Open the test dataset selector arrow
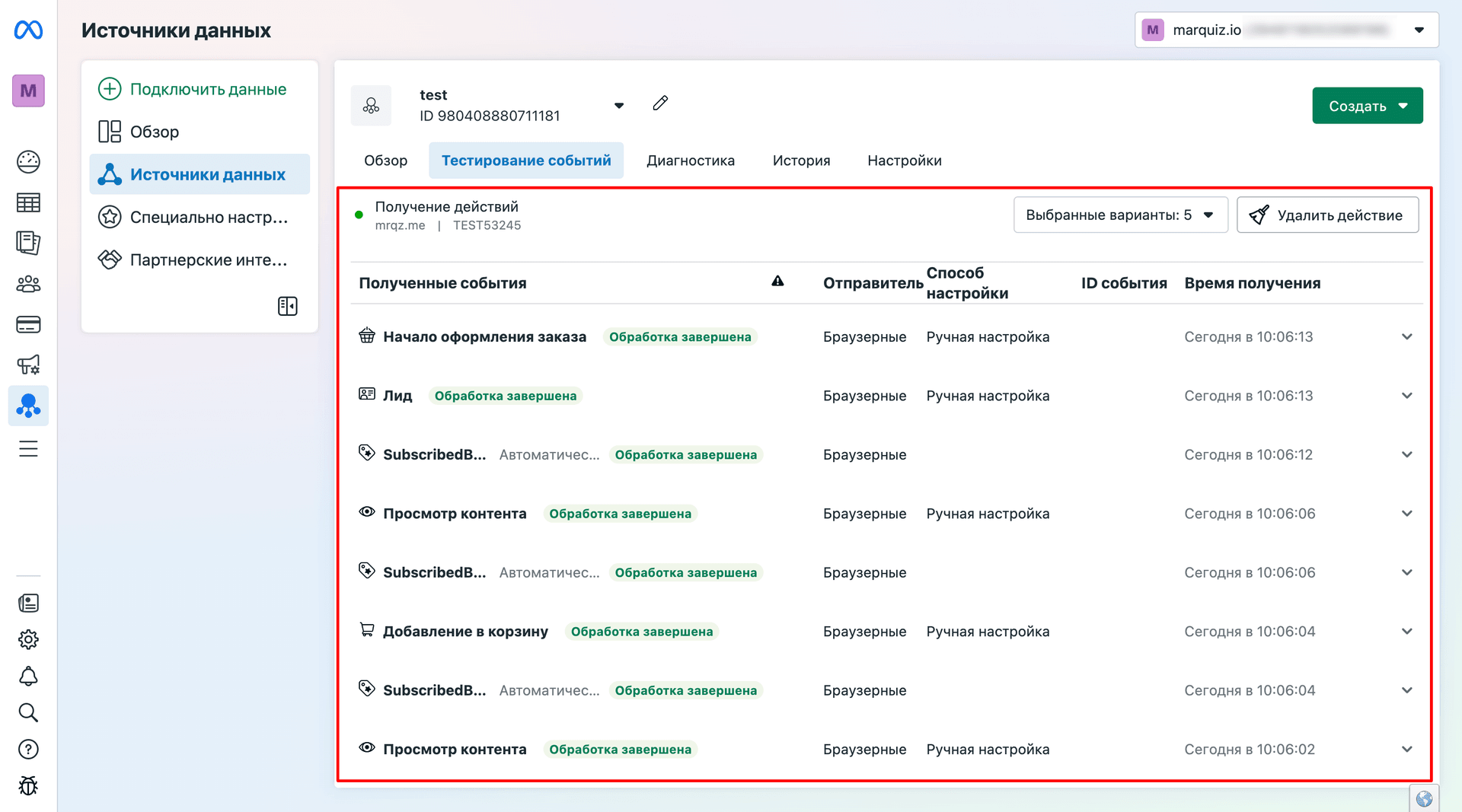This screenshot has width=1462, height=812. click(x=619, y=106)
